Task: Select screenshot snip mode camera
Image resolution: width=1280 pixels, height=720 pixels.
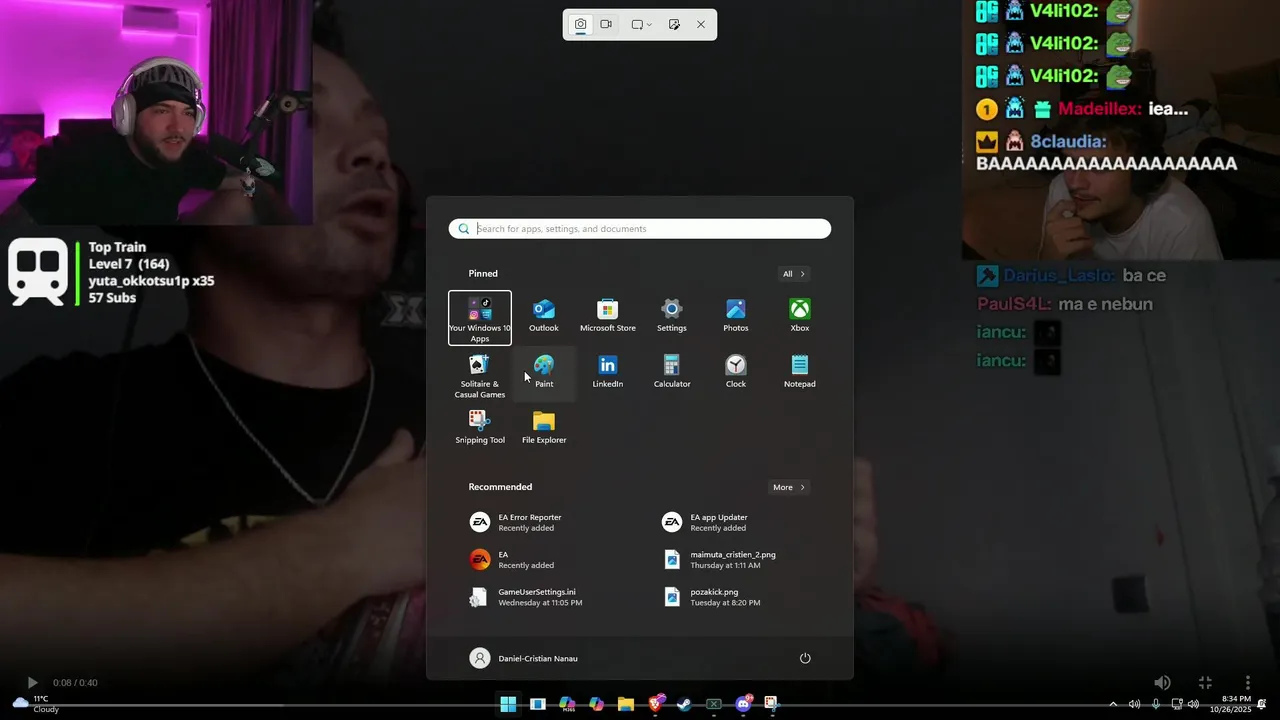Action: 580,24
